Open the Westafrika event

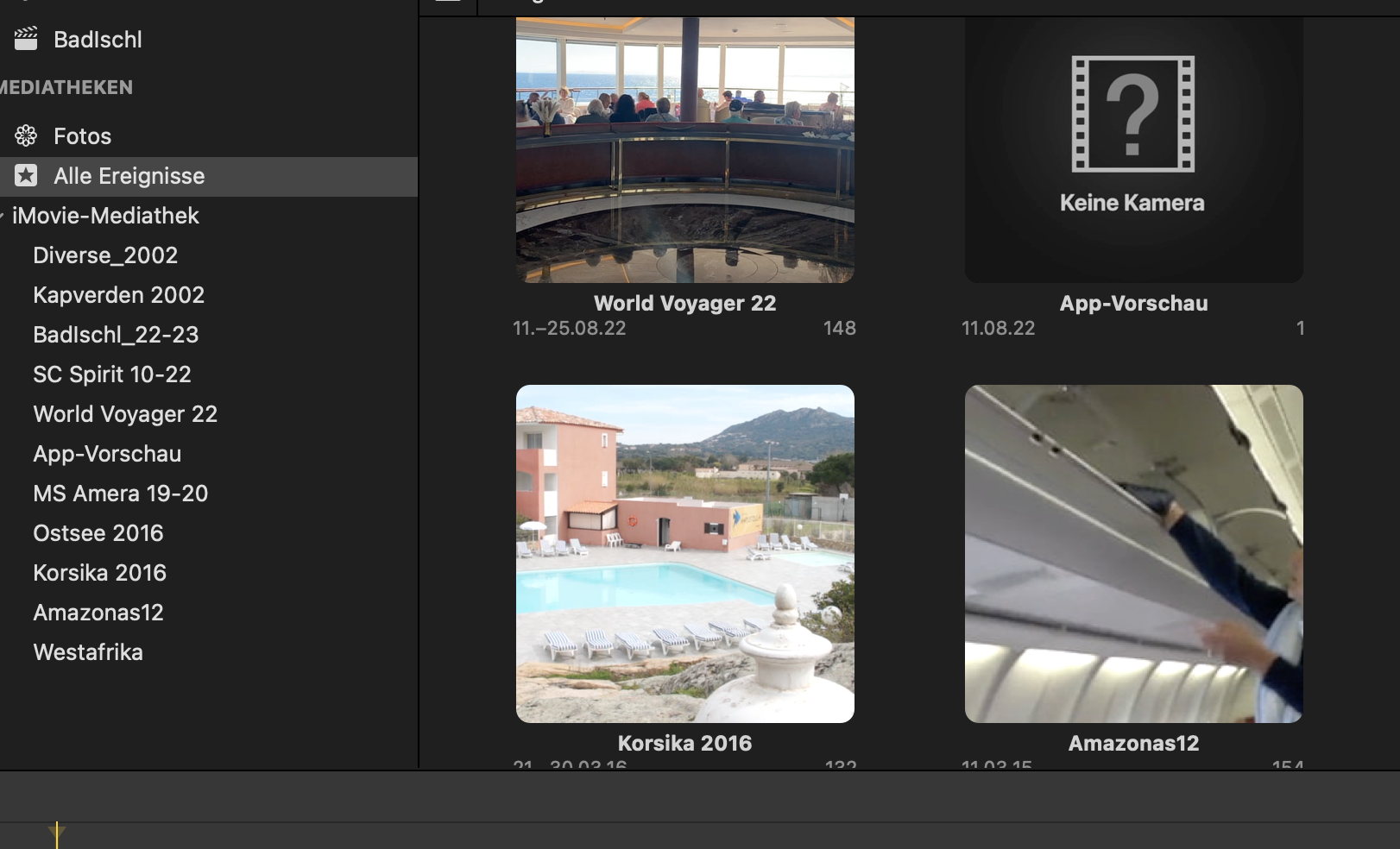tap(88, 652)
